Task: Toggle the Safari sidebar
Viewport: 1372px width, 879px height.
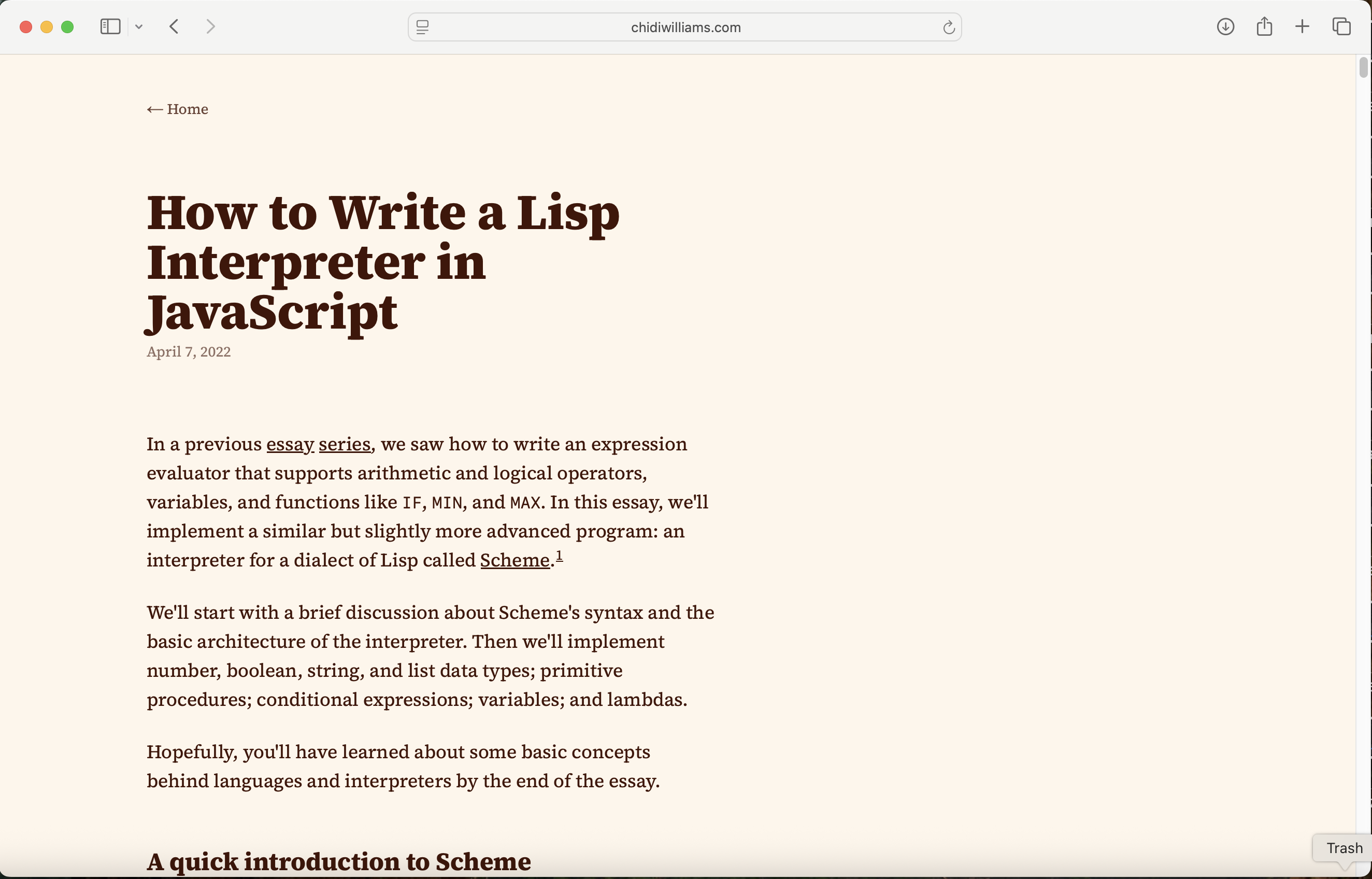Action: (109, 26)
